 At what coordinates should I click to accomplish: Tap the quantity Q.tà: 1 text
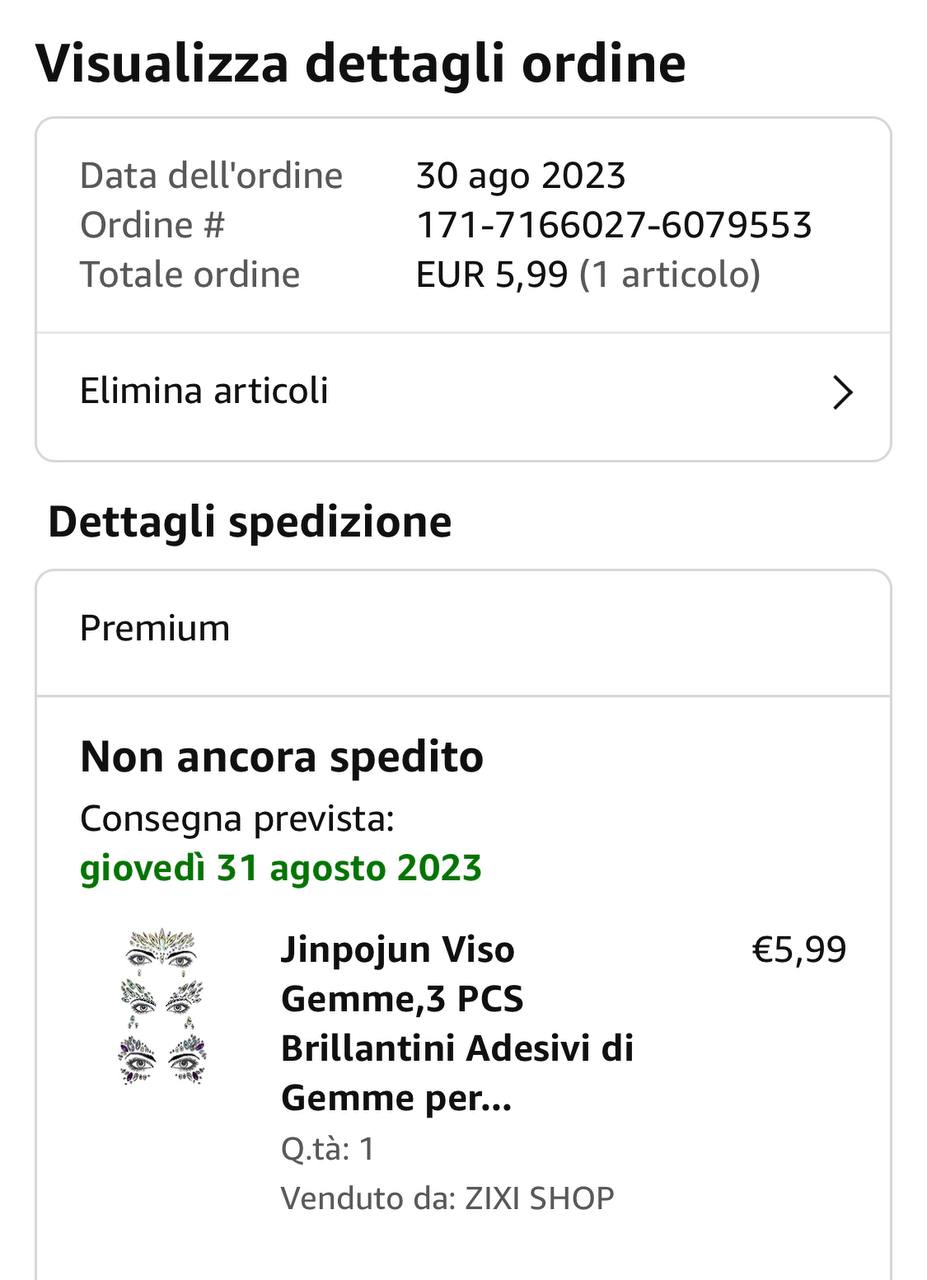point(327,1148)
